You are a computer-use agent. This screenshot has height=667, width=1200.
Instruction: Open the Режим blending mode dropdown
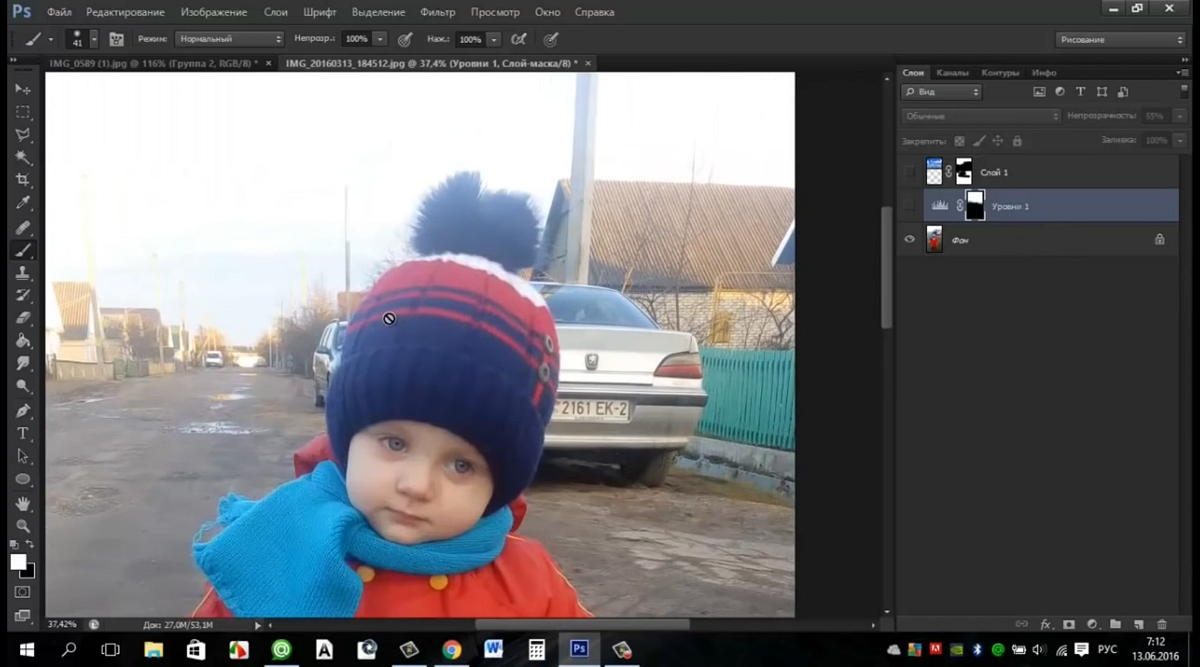pyautogui.click(x=230, y=39)
